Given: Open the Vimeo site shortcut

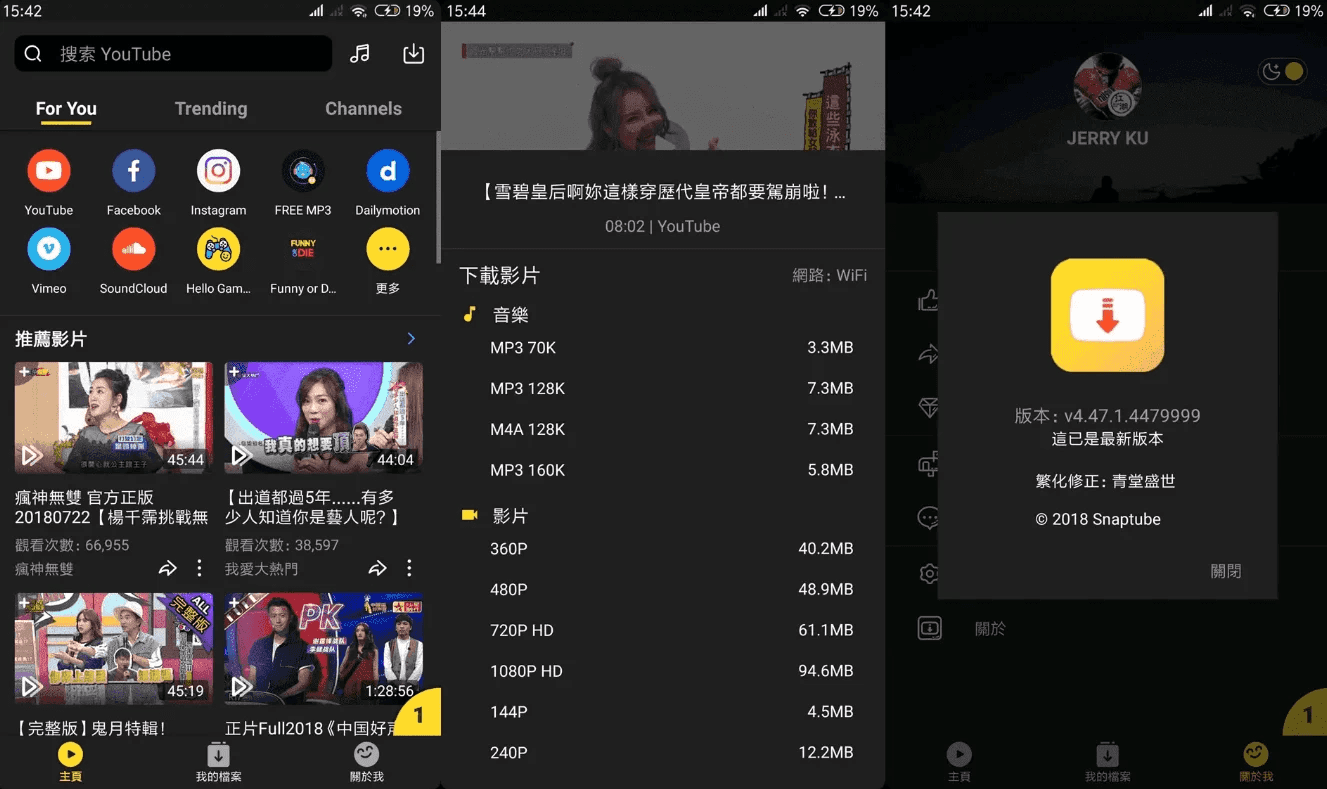Looking at the screenshot, I should [x=48, y=249].
